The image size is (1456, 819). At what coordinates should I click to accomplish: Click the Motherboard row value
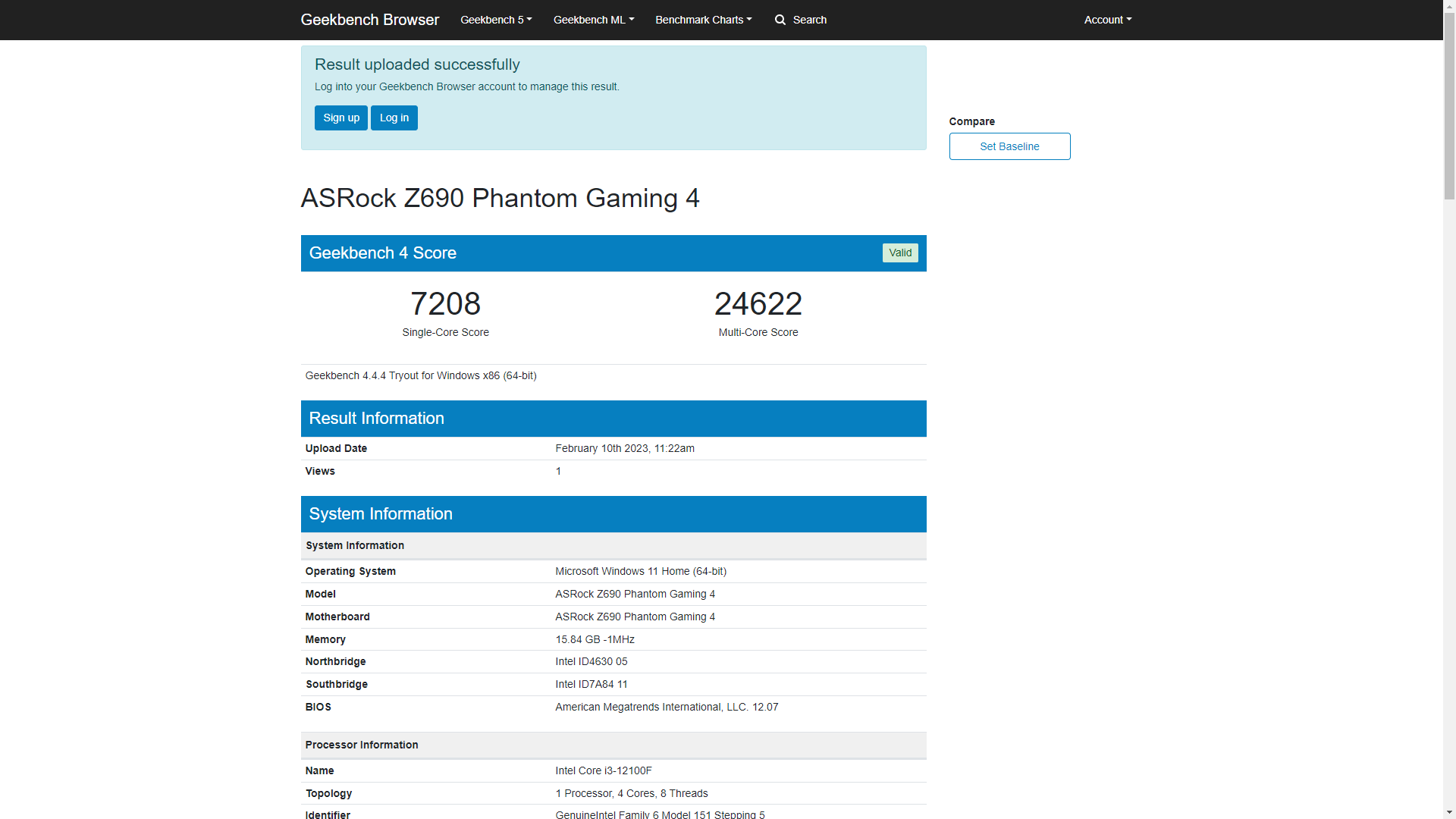tap(635, 617)
